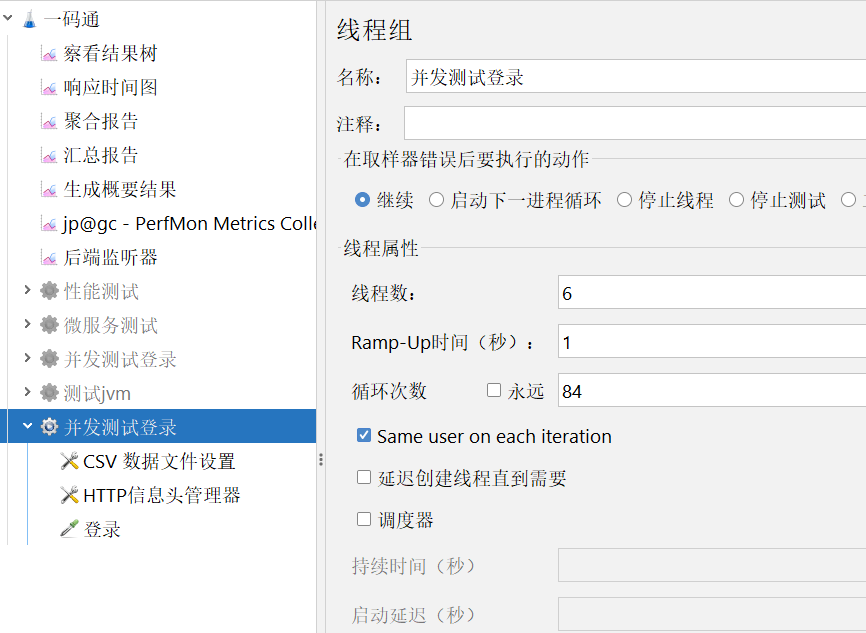The height and width of the screenshot is (633, 866).
Task: Click the 一码通 test plan flask icon
Action: (x=29, y=20)
